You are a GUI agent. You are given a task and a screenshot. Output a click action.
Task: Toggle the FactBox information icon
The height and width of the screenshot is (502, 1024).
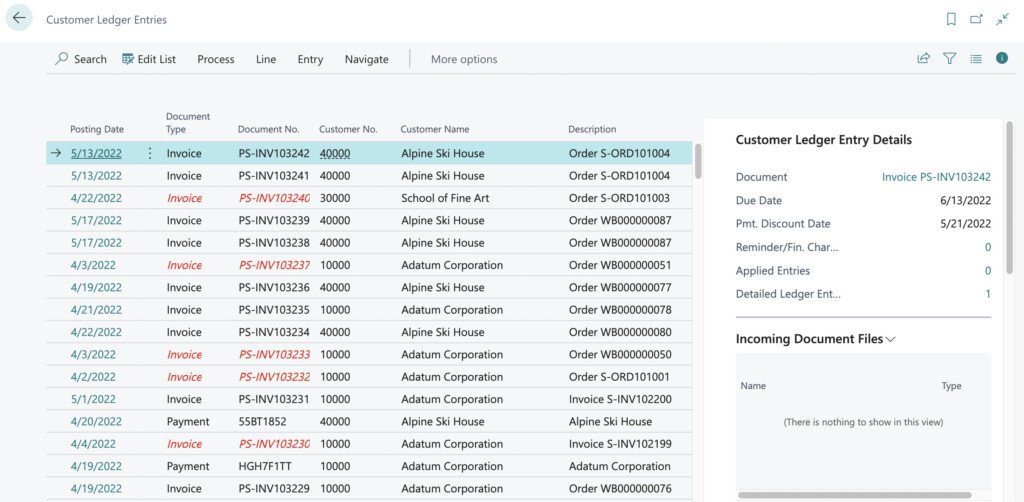1002,58
